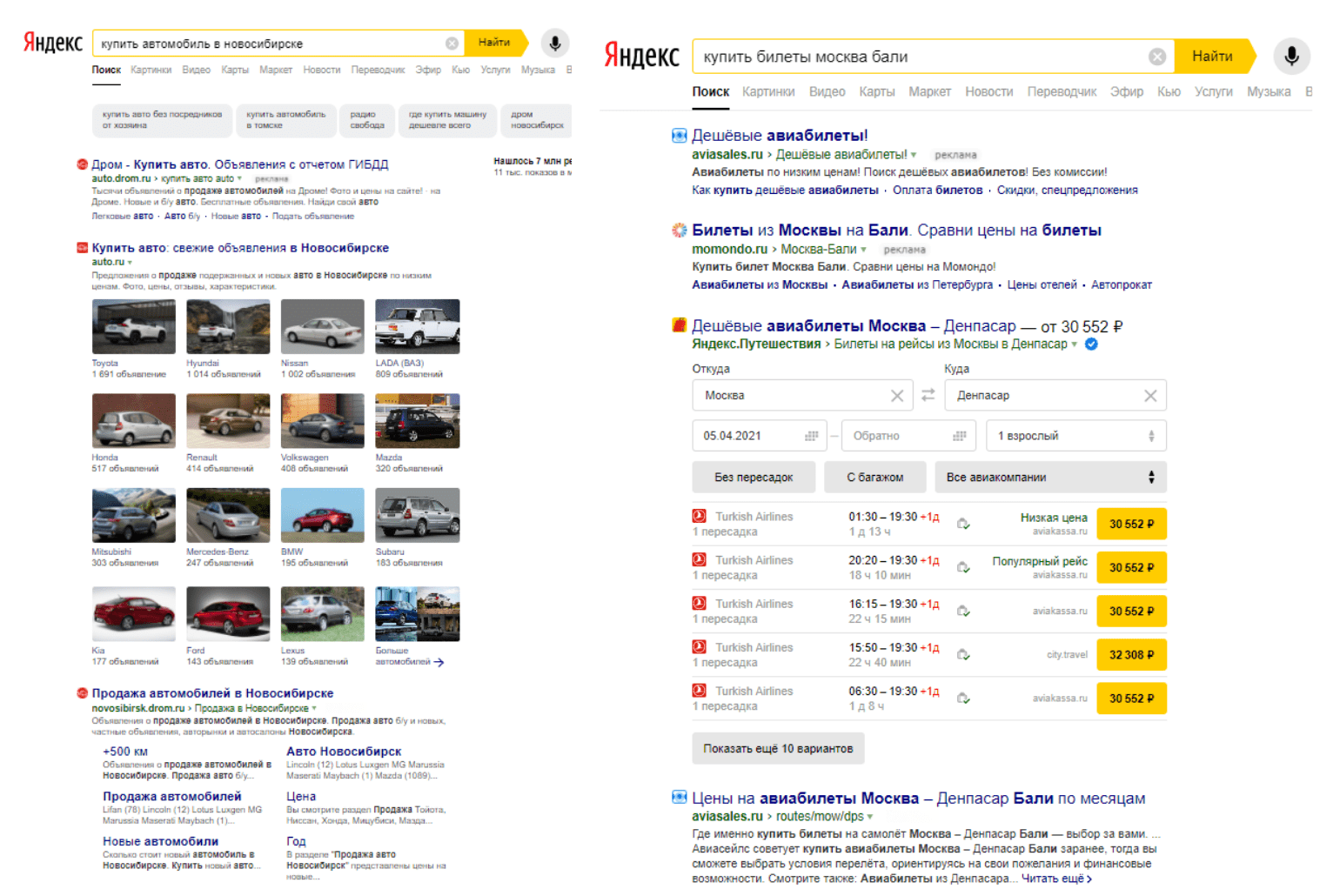
Task: Click the Mazda car thumbnail
Action: [418, 420]
